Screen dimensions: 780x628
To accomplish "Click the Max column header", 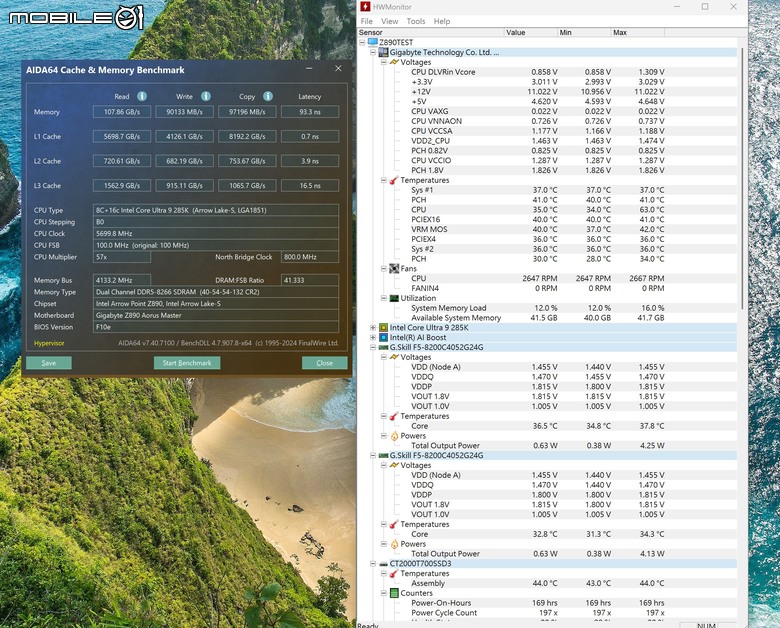I will (638, 32).
